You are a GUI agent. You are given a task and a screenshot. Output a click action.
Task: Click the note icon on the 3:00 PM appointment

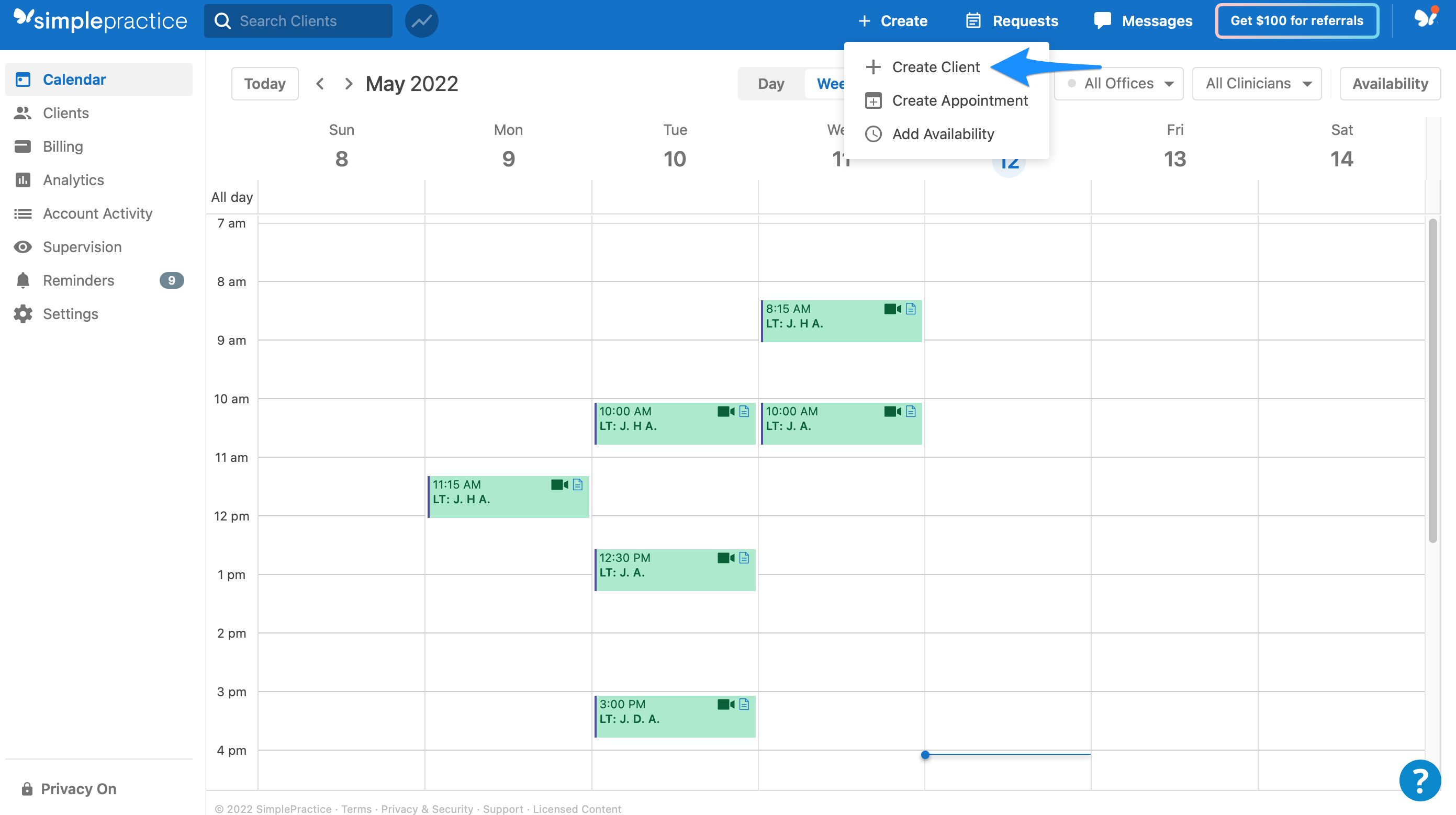tap(744, 704)
